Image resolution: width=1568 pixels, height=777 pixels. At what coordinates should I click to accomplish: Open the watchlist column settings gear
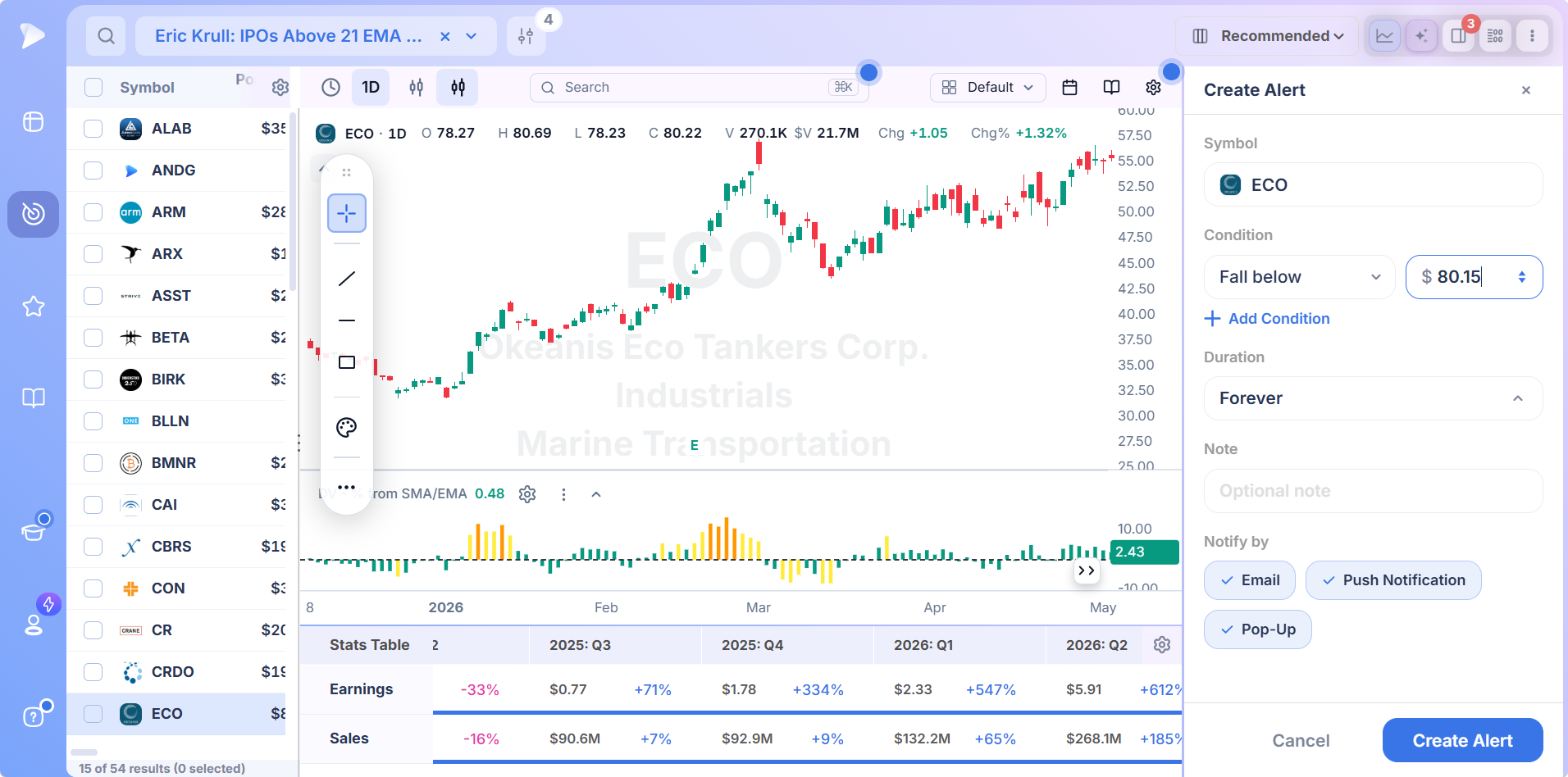click(280, 88)
